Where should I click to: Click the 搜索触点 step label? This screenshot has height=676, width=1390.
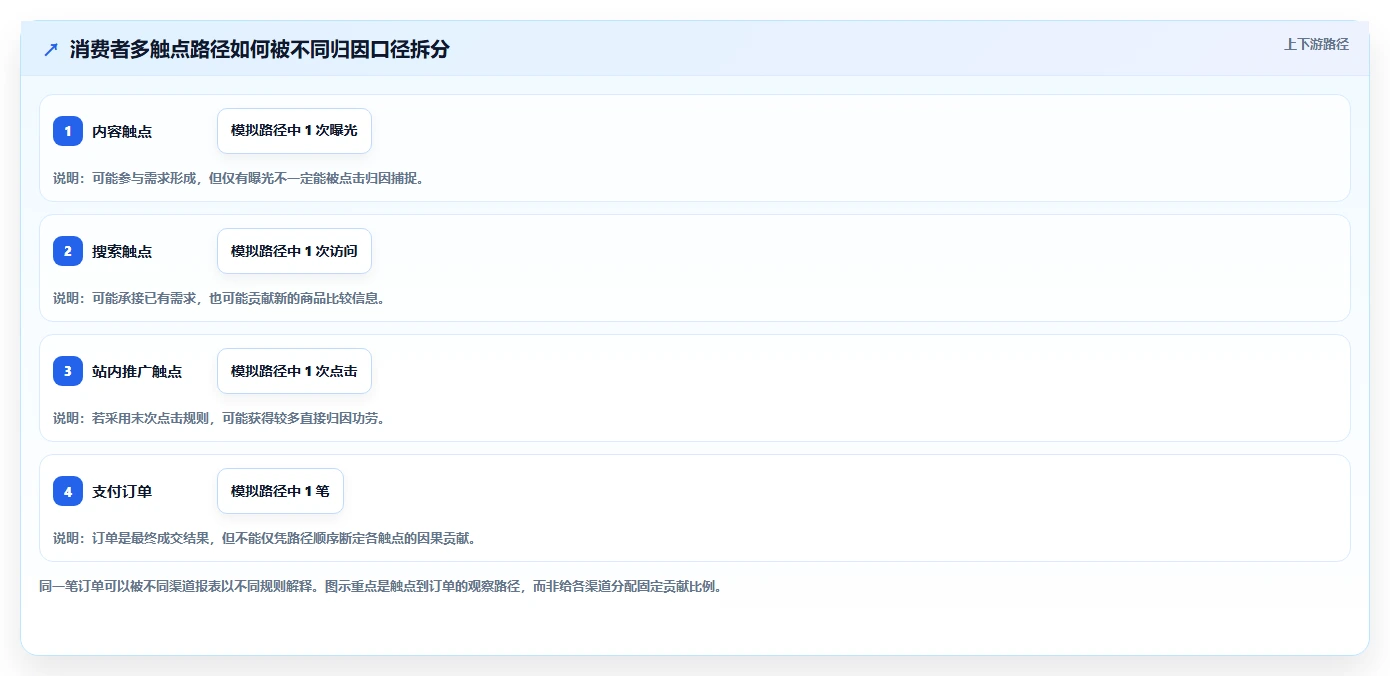(122, 251)
